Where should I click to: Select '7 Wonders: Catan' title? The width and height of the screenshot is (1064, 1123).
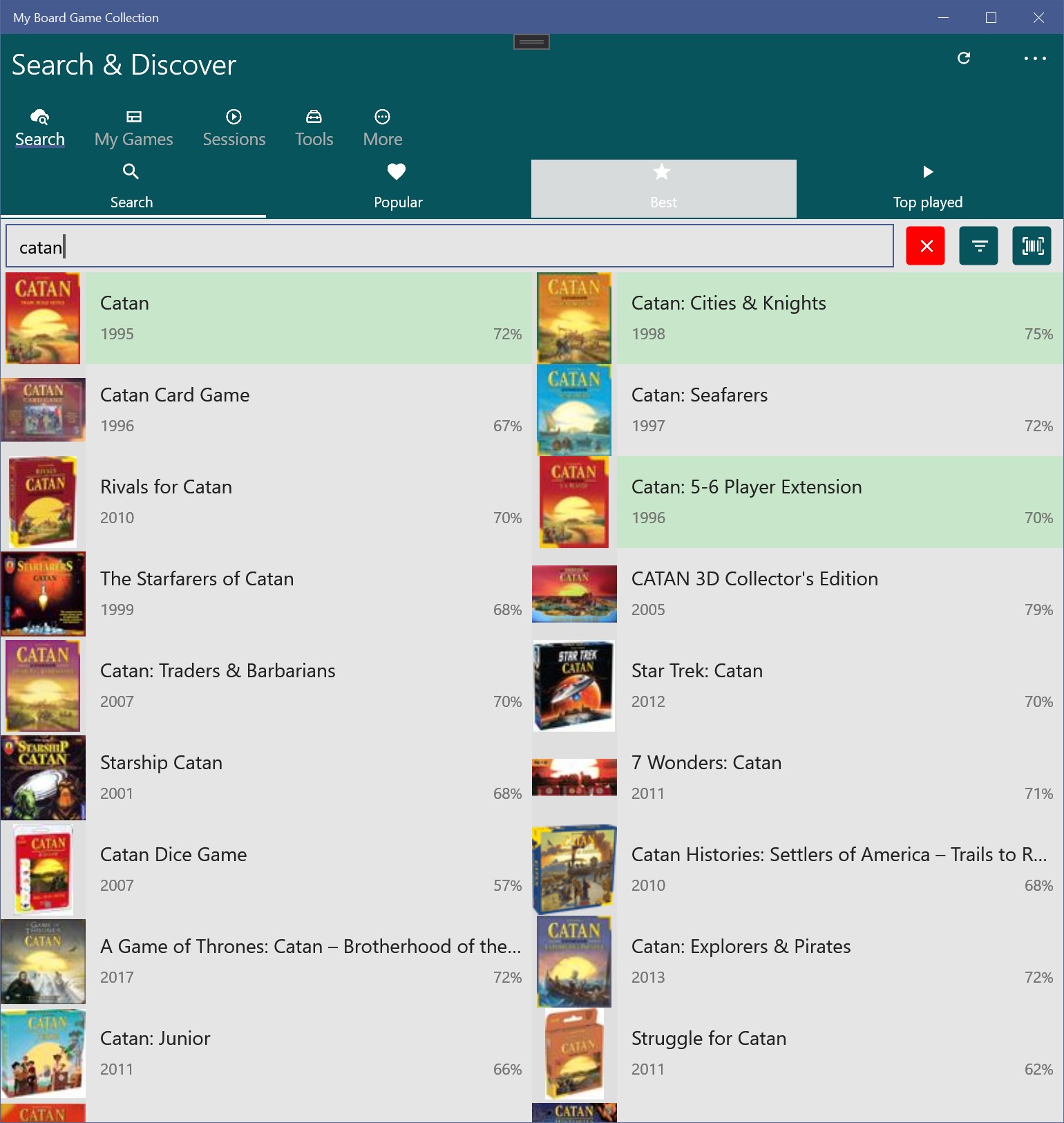(707, 763)
